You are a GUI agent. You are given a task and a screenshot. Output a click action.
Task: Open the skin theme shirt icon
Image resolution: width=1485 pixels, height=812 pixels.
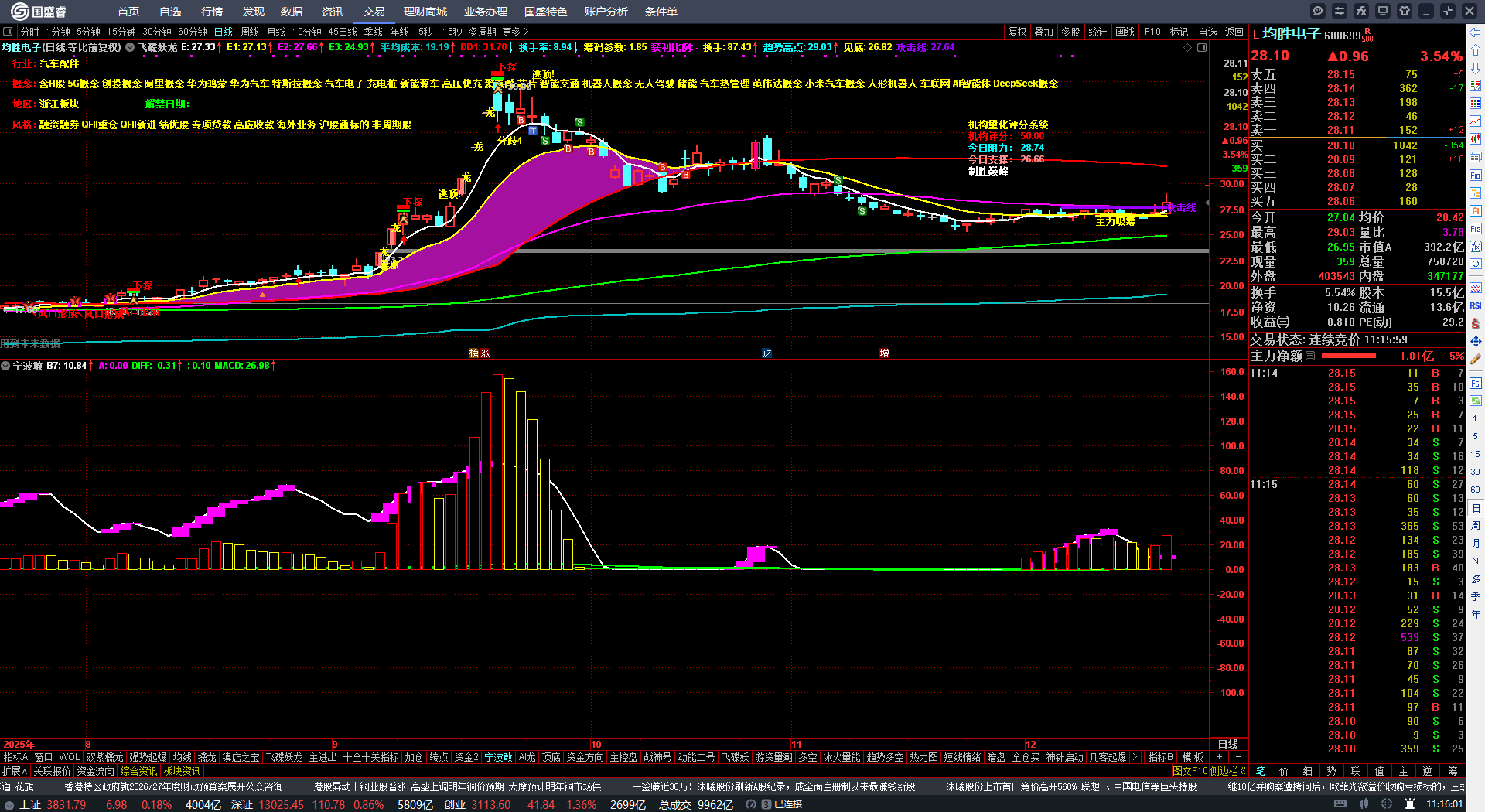pos(1405,11)
